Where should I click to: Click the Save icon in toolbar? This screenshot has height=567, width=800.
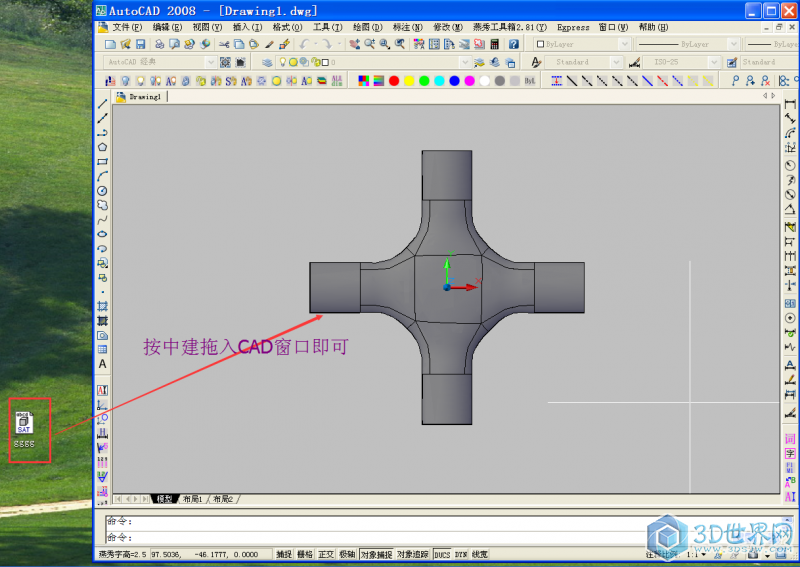point(141,44)
